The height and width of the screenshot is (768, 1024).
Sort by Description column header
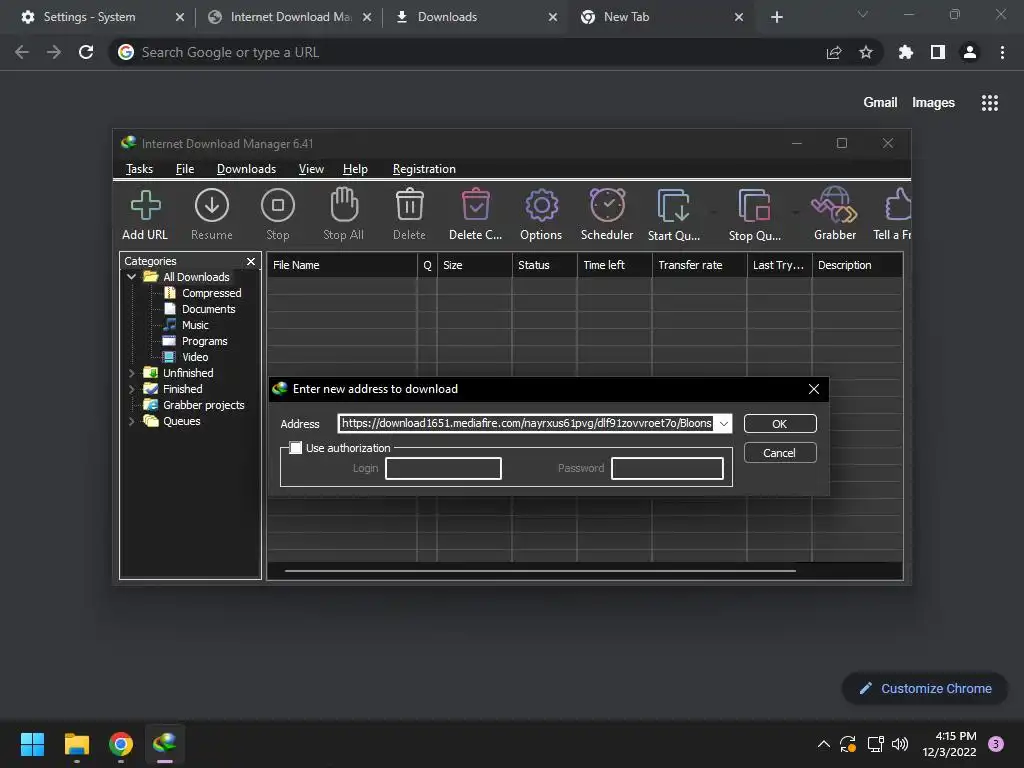click(857, 265)
